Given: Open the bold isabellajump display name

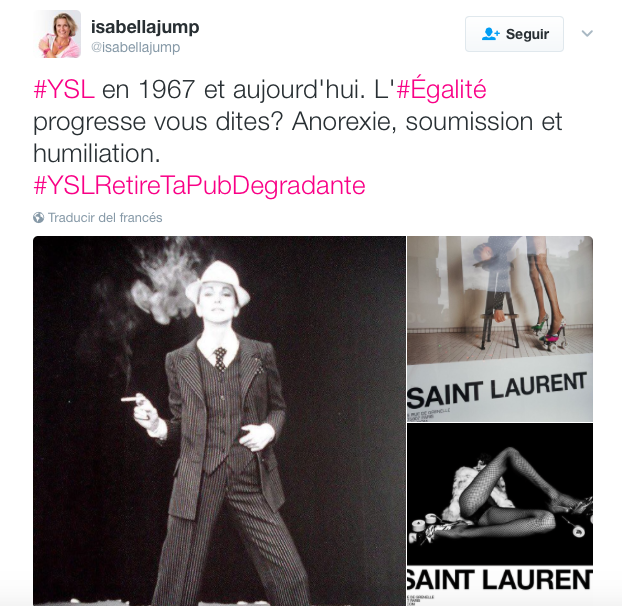Looking at the screenshot, I should tap(145, 27).
